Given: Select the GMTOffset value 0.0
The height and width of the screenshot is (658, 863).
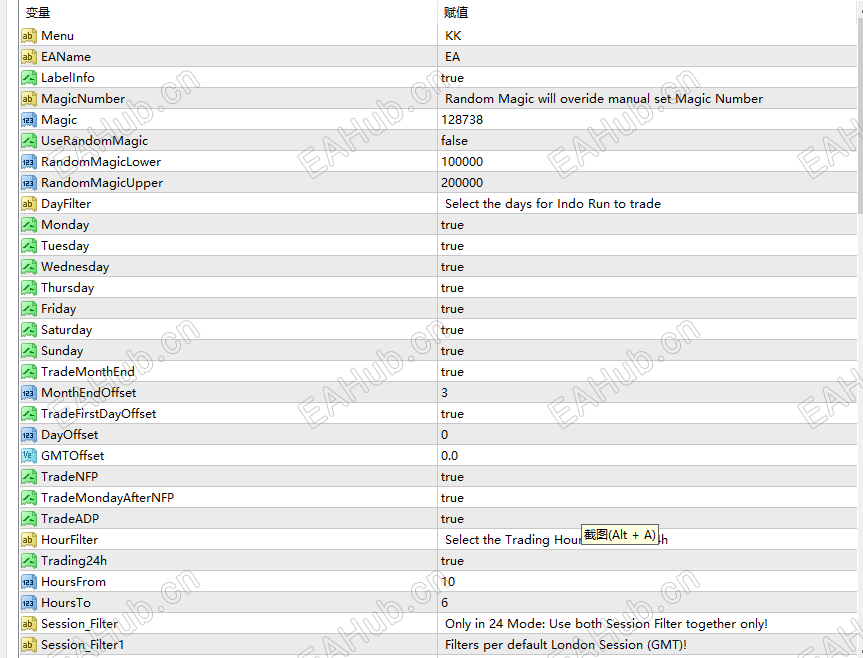Looking at the screenshot, I should pyautogui.click(x=449, y=456).
